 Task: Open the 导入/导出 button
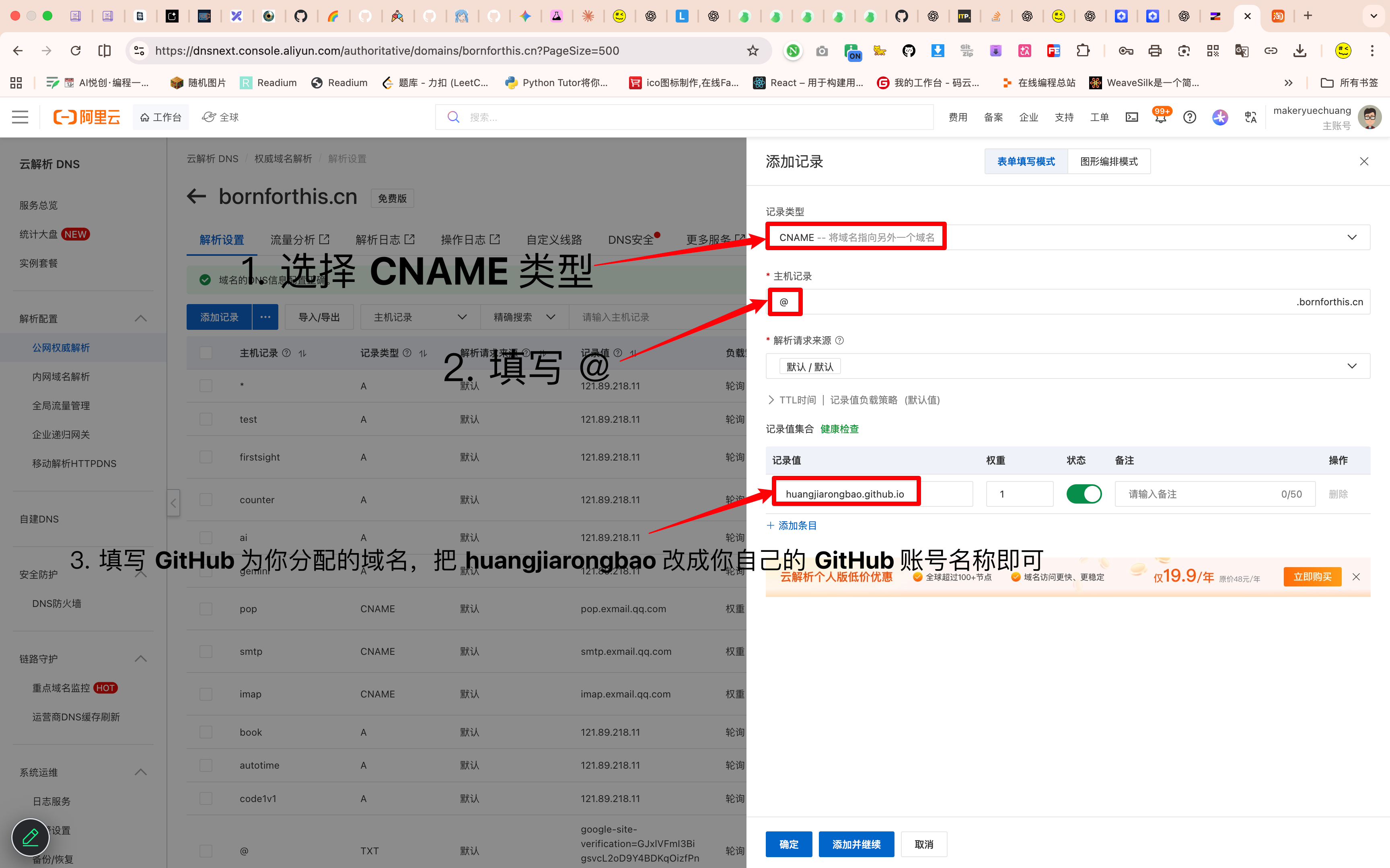coord(319,317)
